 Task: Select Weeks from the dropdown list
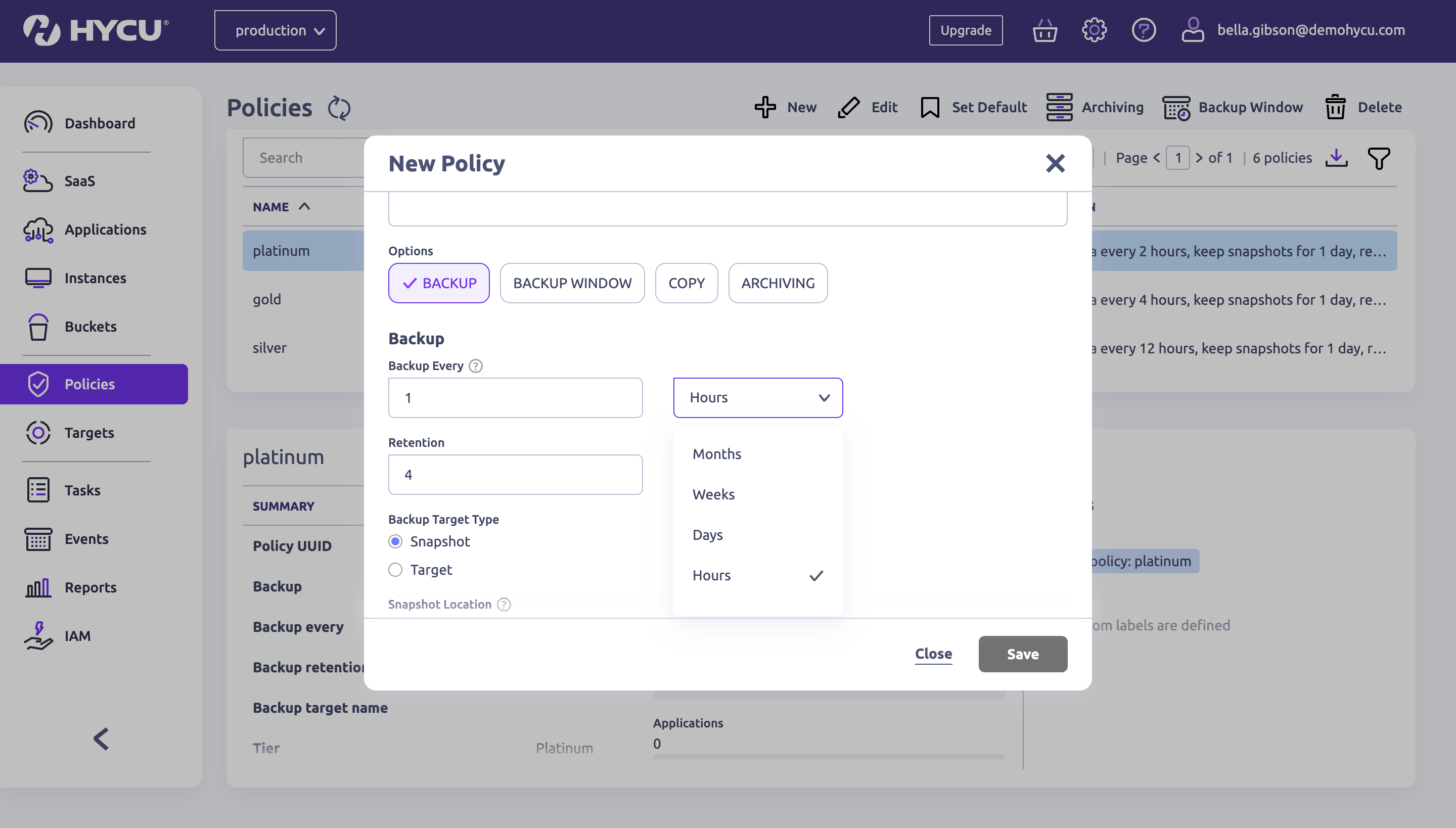click(713, 494)
